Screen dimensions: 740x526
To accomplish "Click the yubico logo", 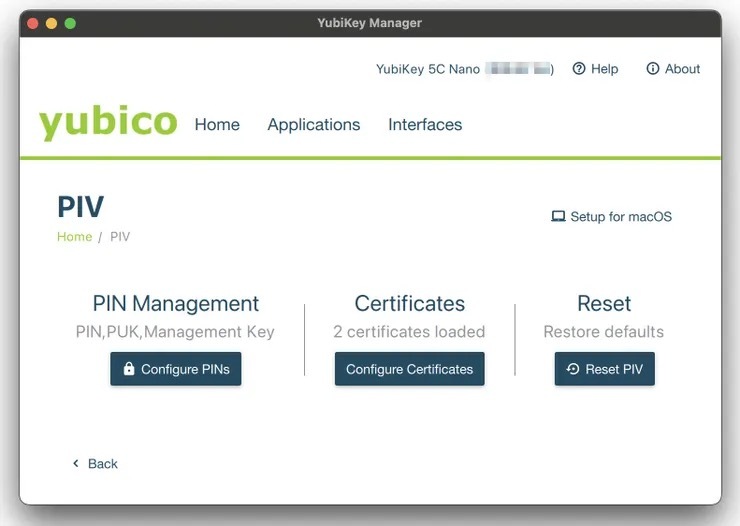I will coord(108,122).
